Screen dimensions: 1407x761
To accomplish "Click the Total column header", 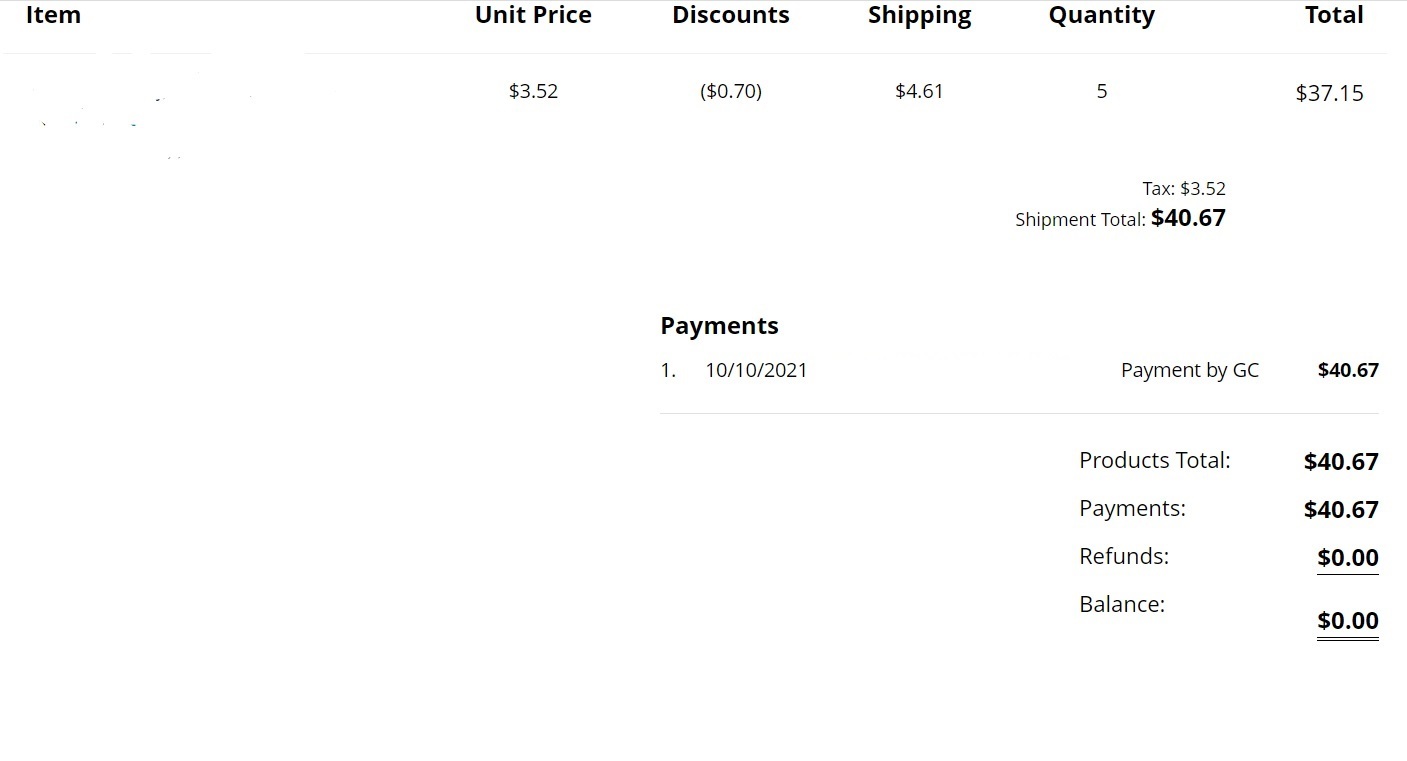I will click(1334, 15).
